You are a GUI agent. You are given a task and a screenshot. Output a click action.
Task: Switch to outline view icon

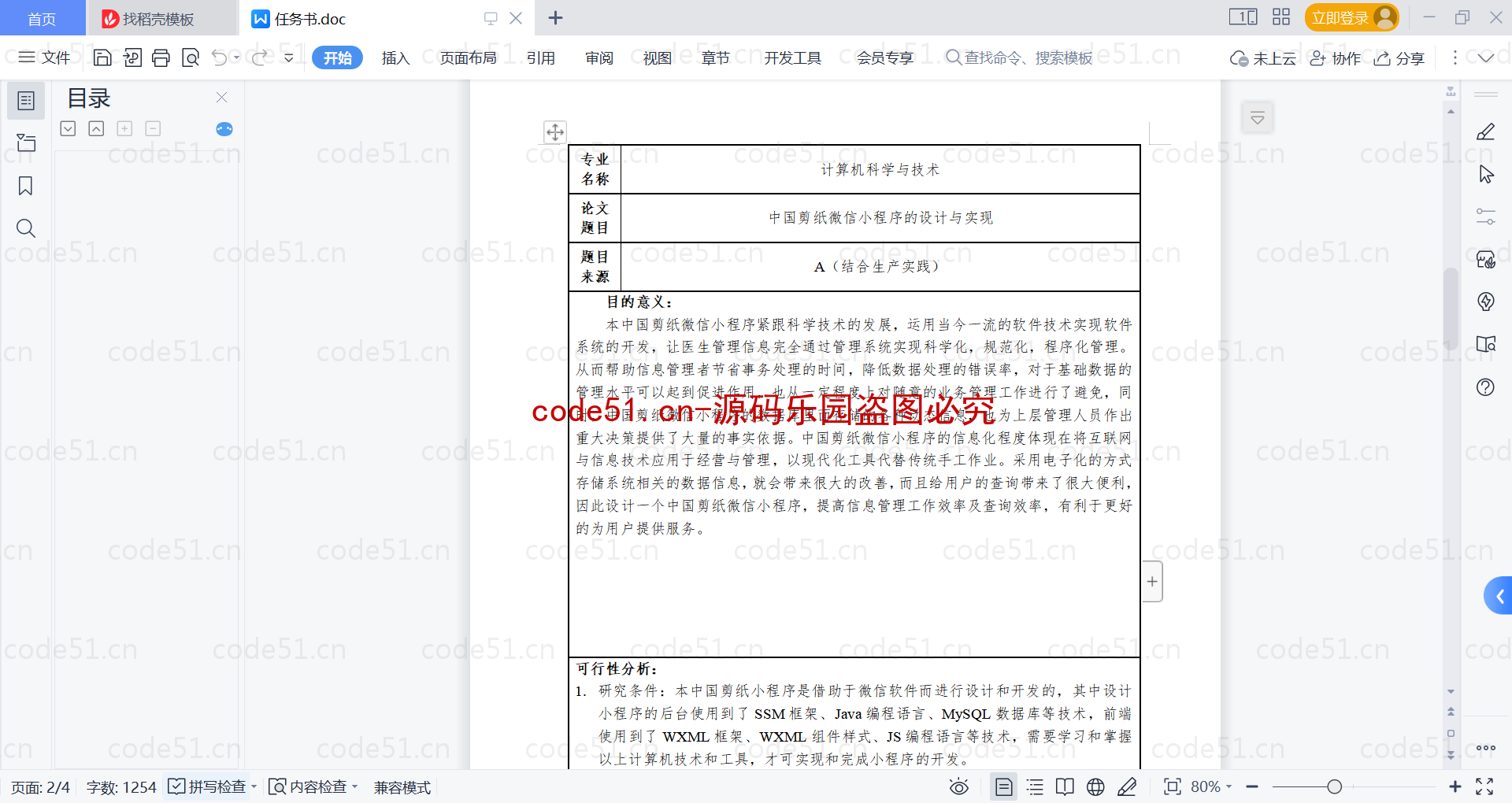point(1035,786)
